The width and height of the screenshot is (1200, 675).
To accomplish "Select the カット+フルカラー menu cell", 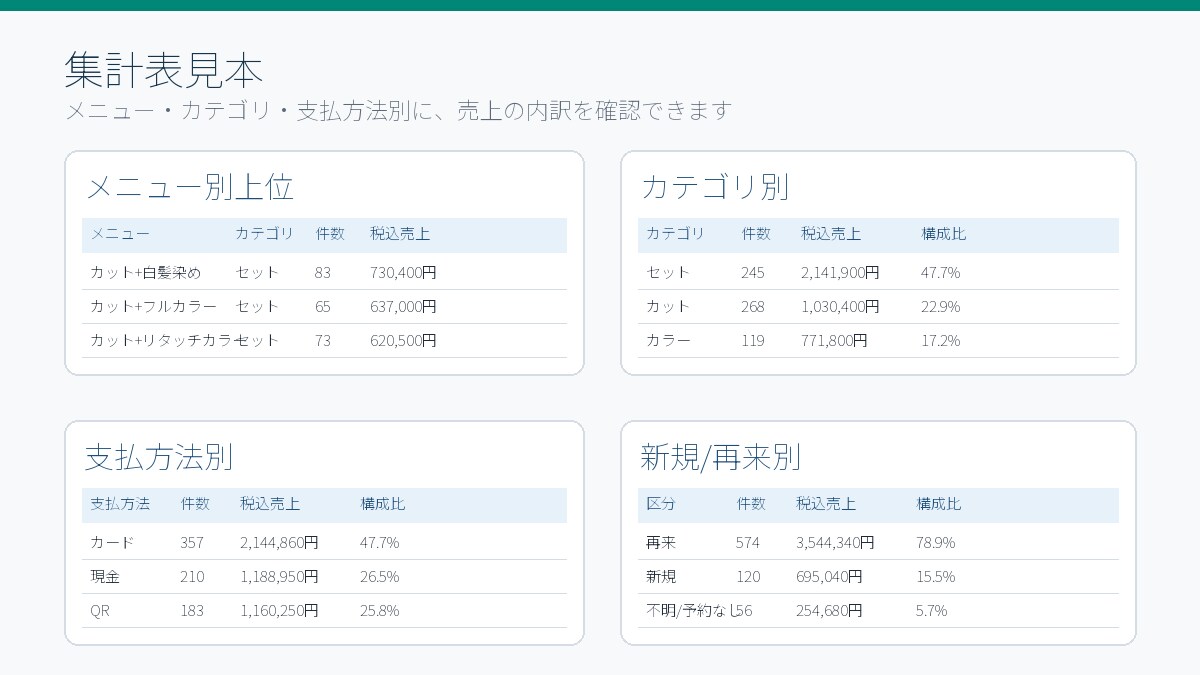I will coord(153,306).
